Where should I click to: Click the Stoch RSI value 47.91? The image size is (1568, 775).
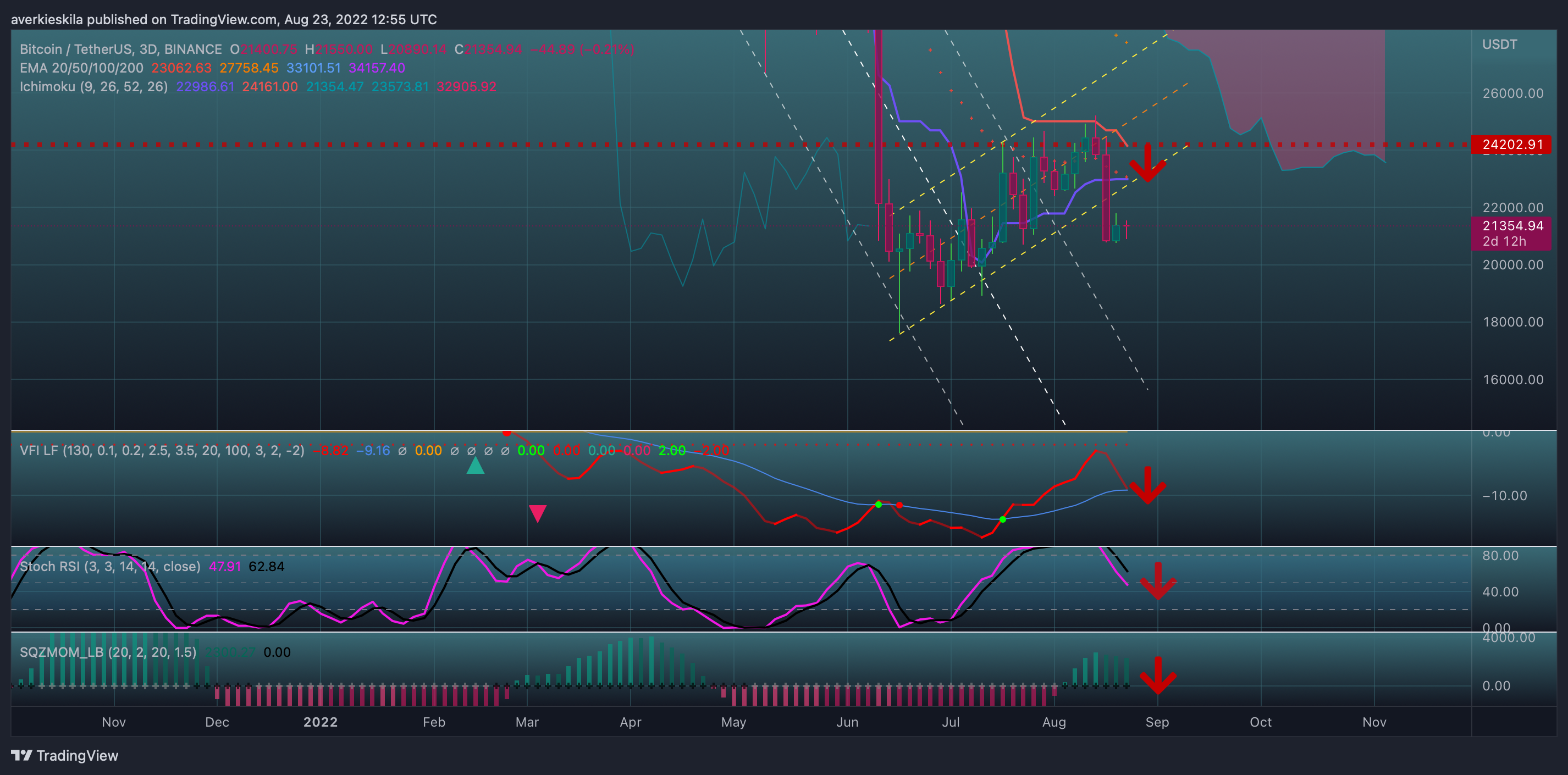225,566
